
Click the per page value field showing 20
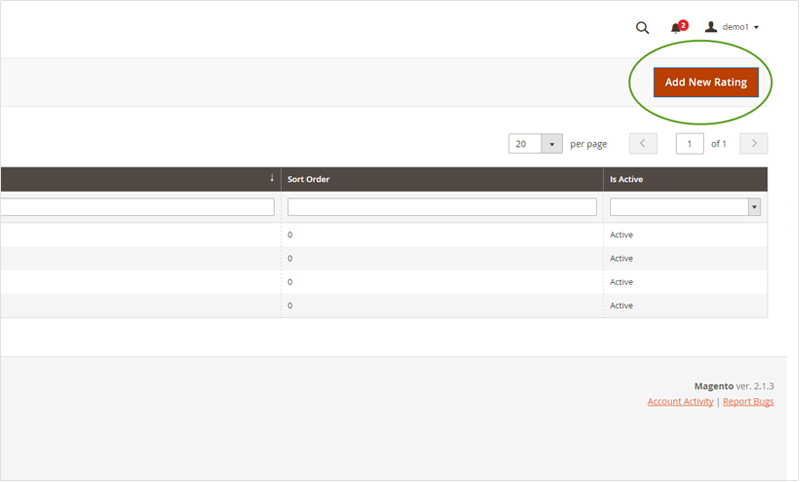click(x=525, y=144)
